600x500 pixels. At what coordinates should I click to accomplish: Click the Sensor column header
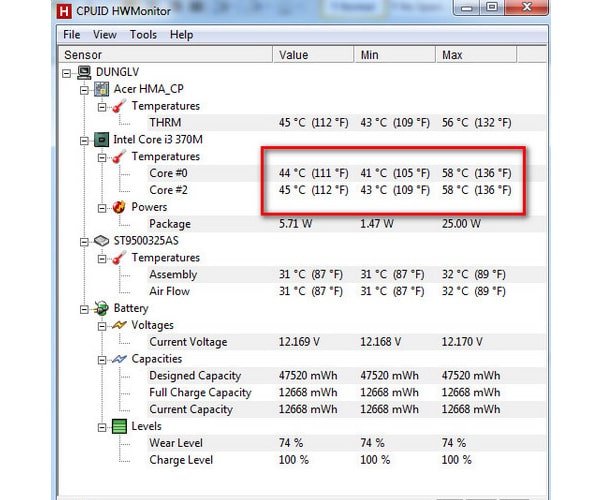click(165, 55)
